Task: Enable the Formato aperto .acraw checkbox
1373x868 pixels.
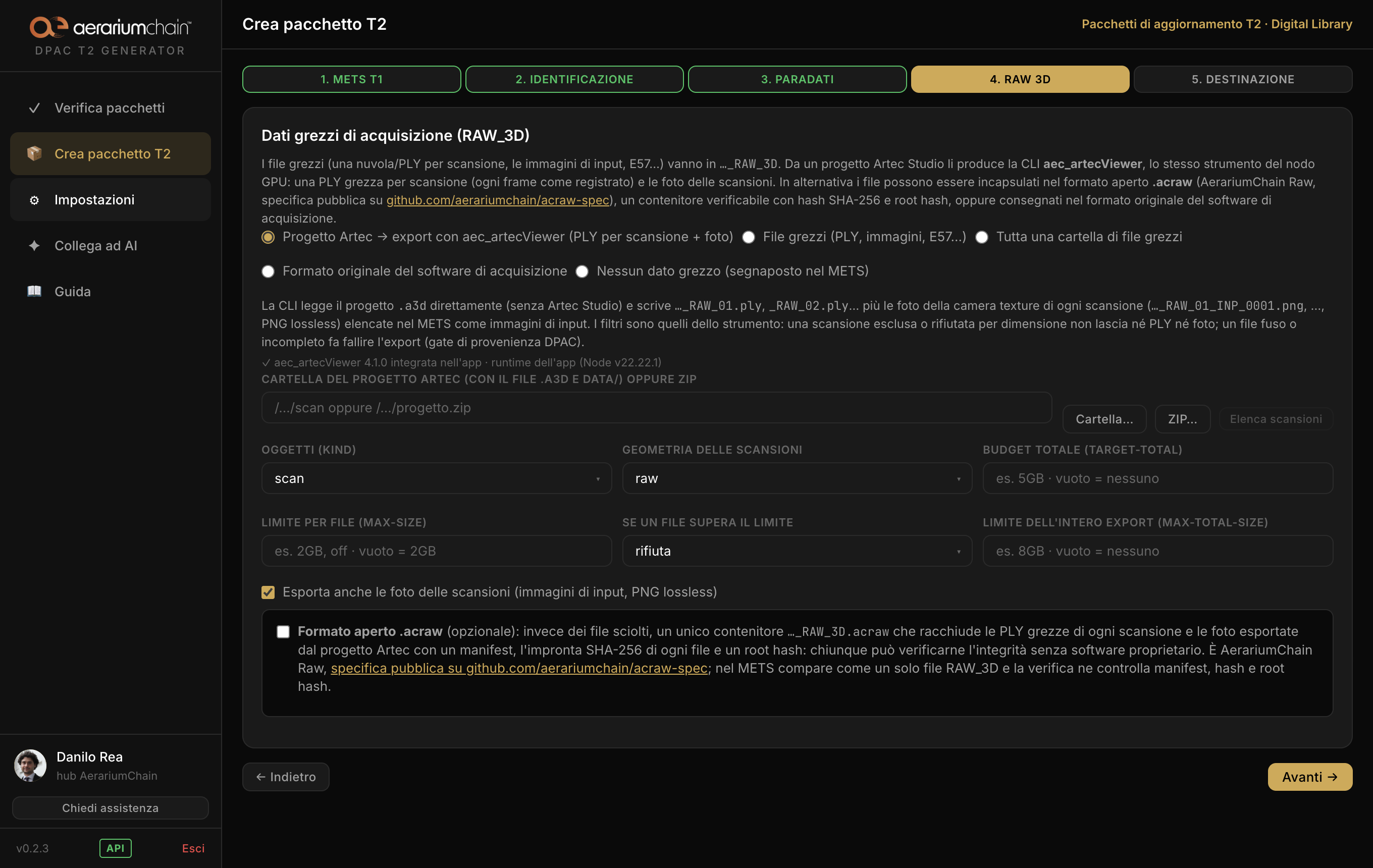Action: (x=283, y=631)
